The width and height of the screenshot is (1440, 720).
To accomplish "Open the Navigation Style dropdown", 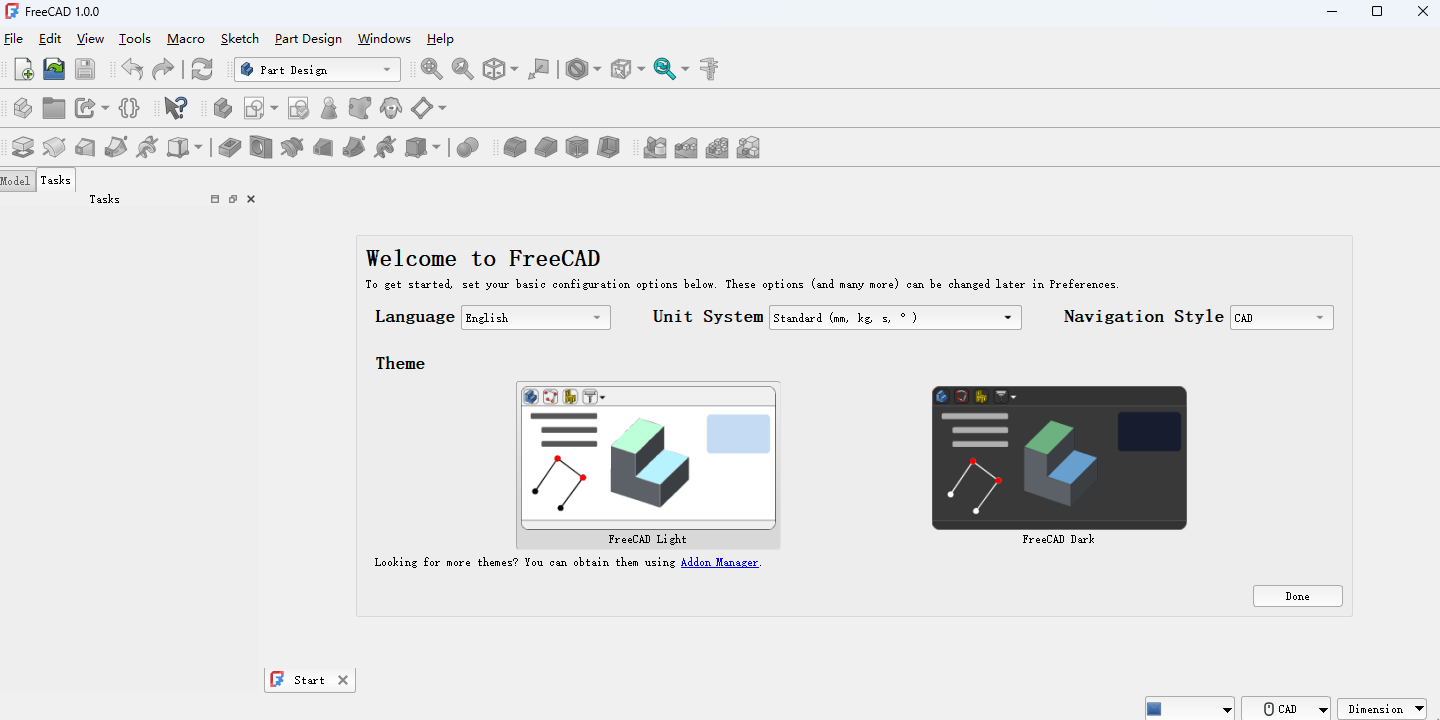I will pyautogui.click(x=1282, y=318).
